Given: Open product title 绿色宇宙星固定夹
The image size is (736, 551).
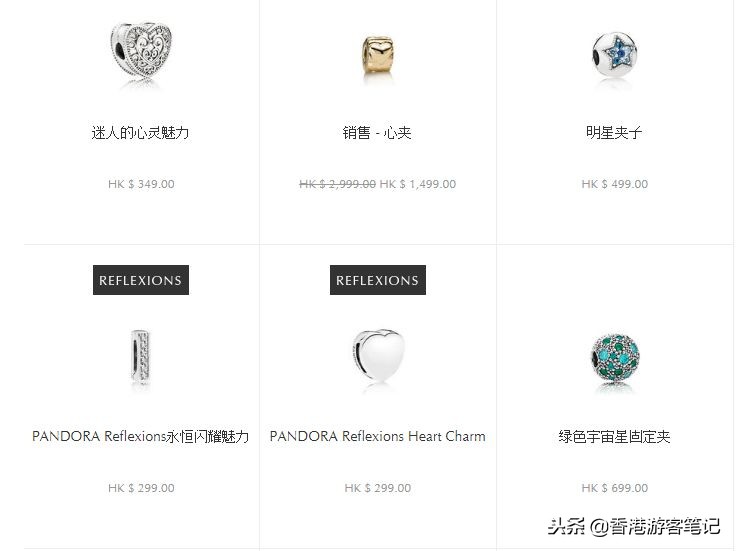Looking at the screenshot, I should tap(614, 436).
